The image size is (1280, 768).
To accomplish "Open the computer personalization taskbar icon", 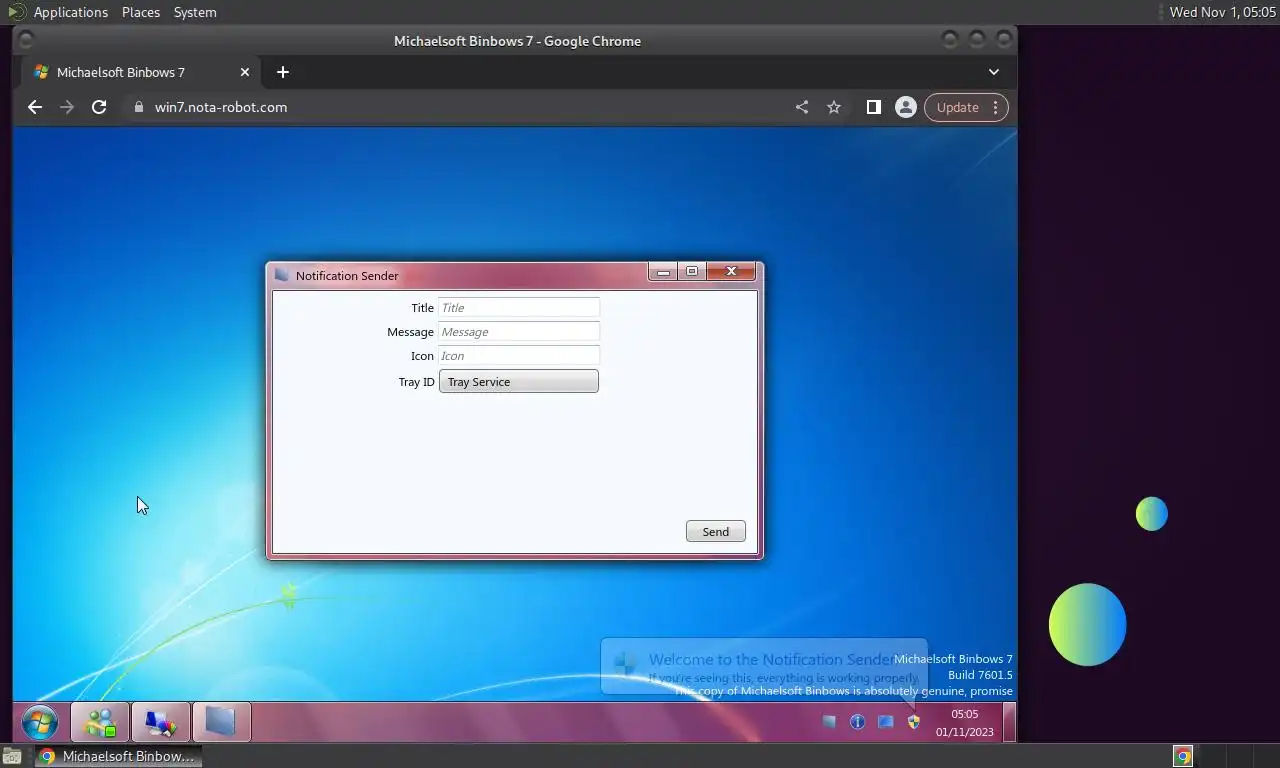I will [161, 722].
